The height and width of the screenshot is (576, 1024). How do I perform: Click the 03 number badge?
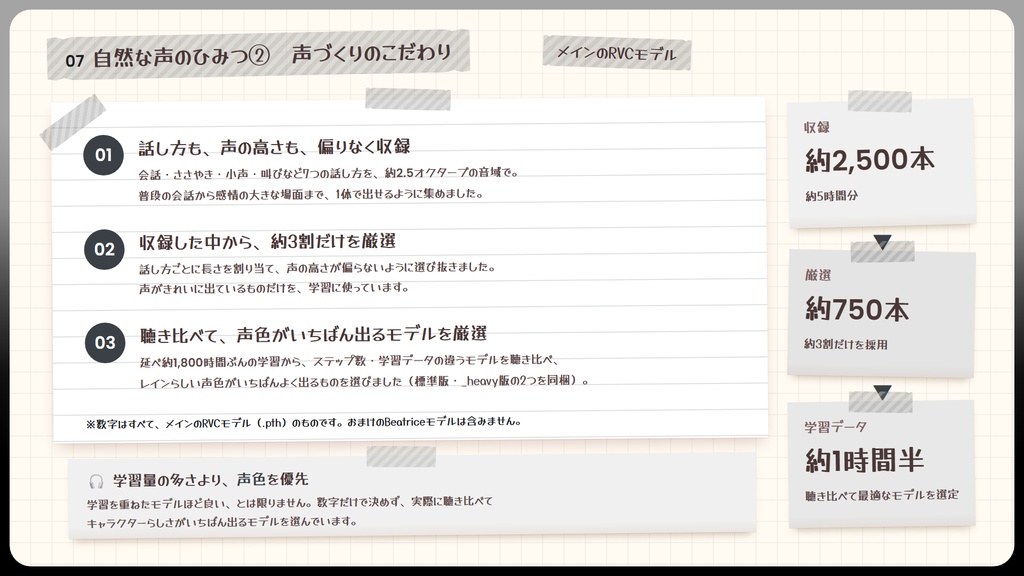[104, 343]
